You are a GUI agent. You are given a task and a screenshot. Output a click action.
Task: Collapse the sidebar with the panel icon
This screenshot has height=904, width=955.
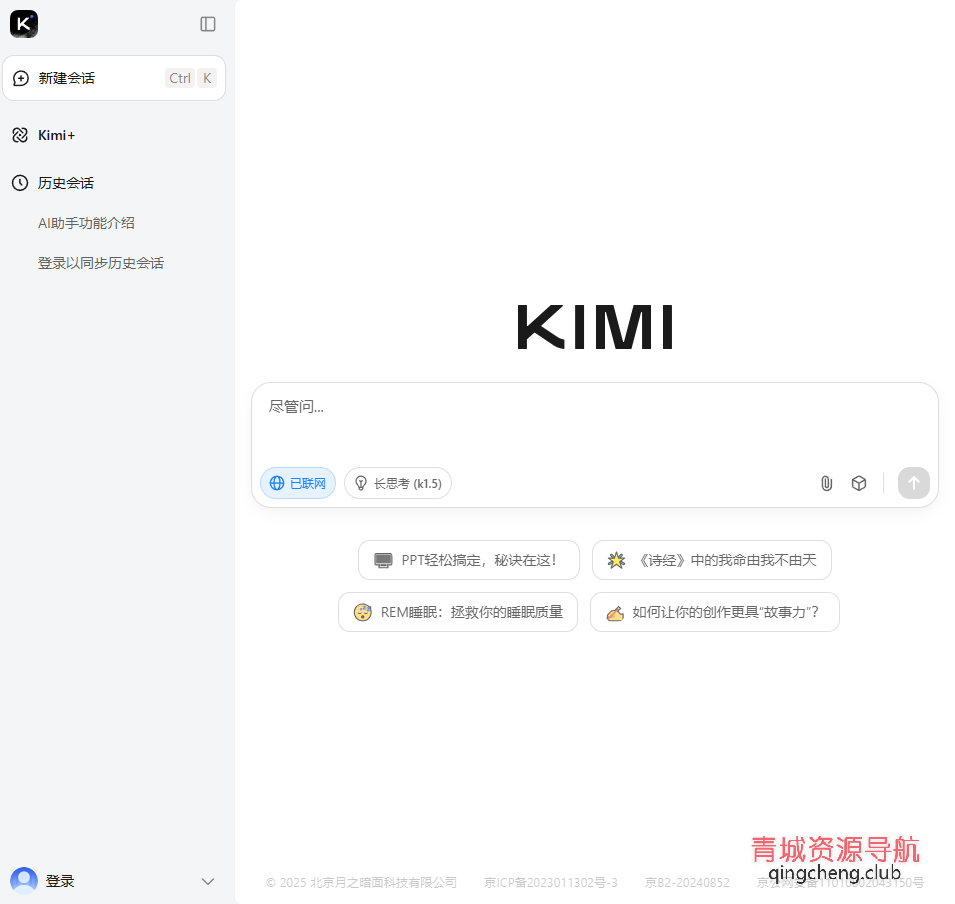coord(207,24)
